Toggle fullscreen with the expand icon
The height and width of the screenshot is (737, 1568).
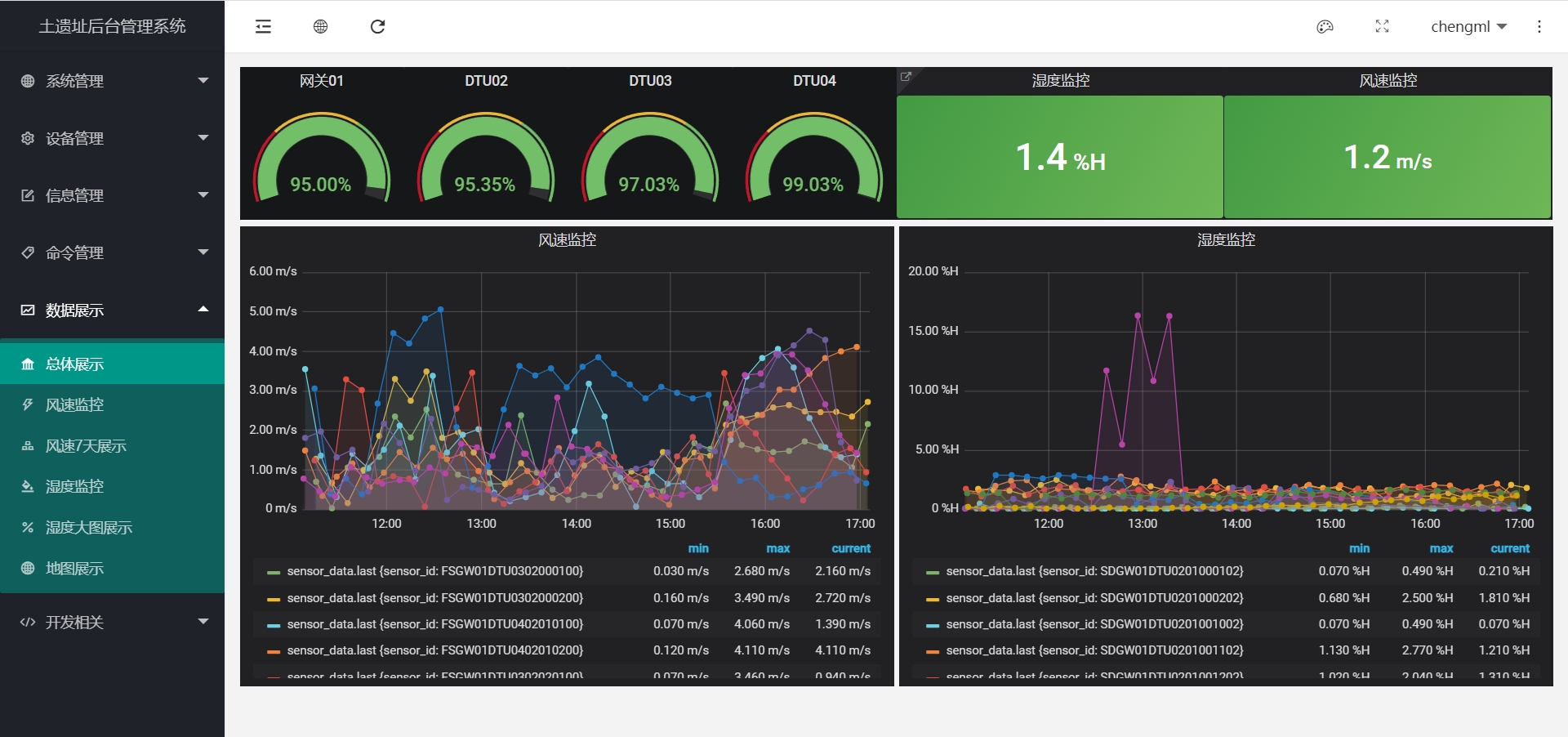1382,27
